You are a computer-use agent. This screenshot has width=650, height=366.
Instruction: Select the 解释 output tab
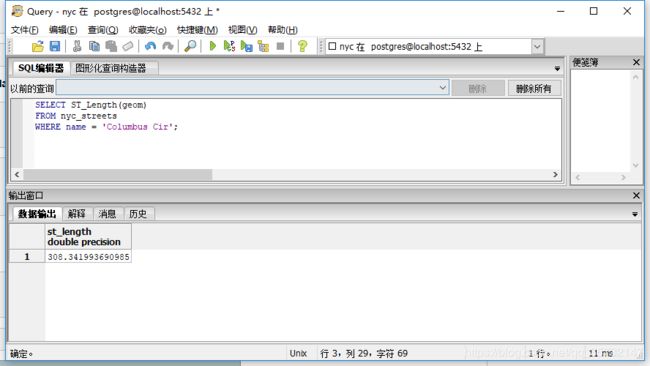77,214
